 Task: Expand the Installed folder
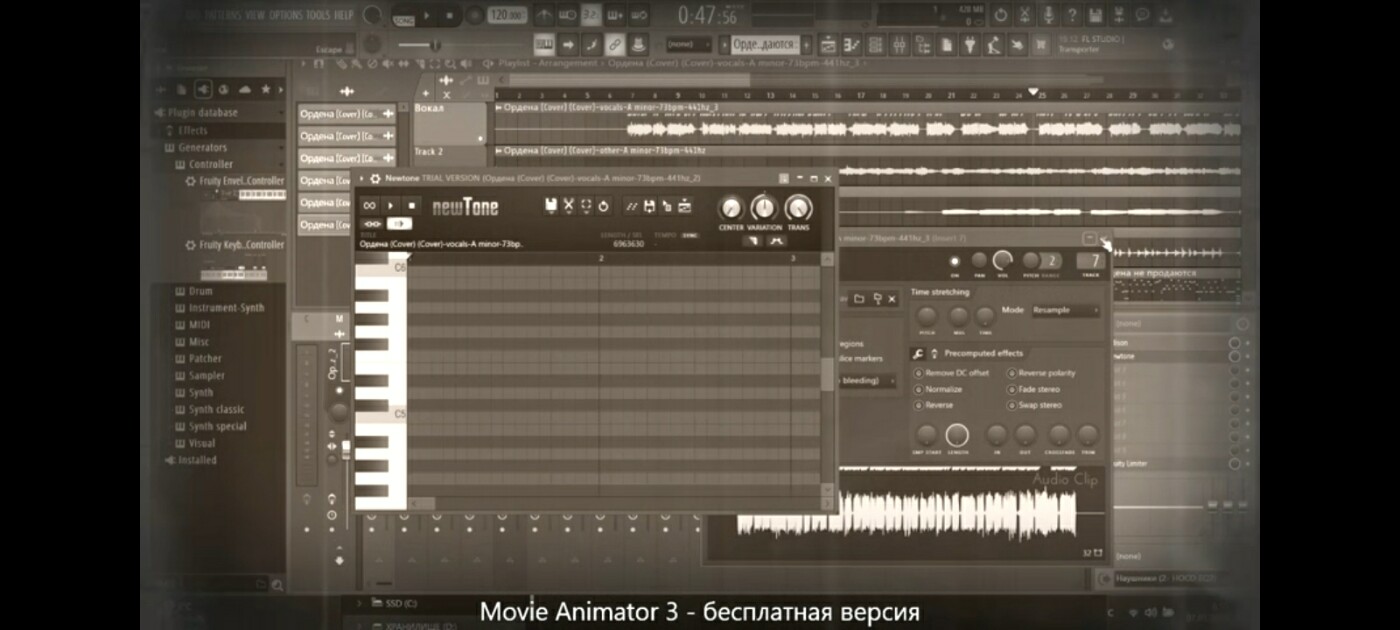[190, 460]
